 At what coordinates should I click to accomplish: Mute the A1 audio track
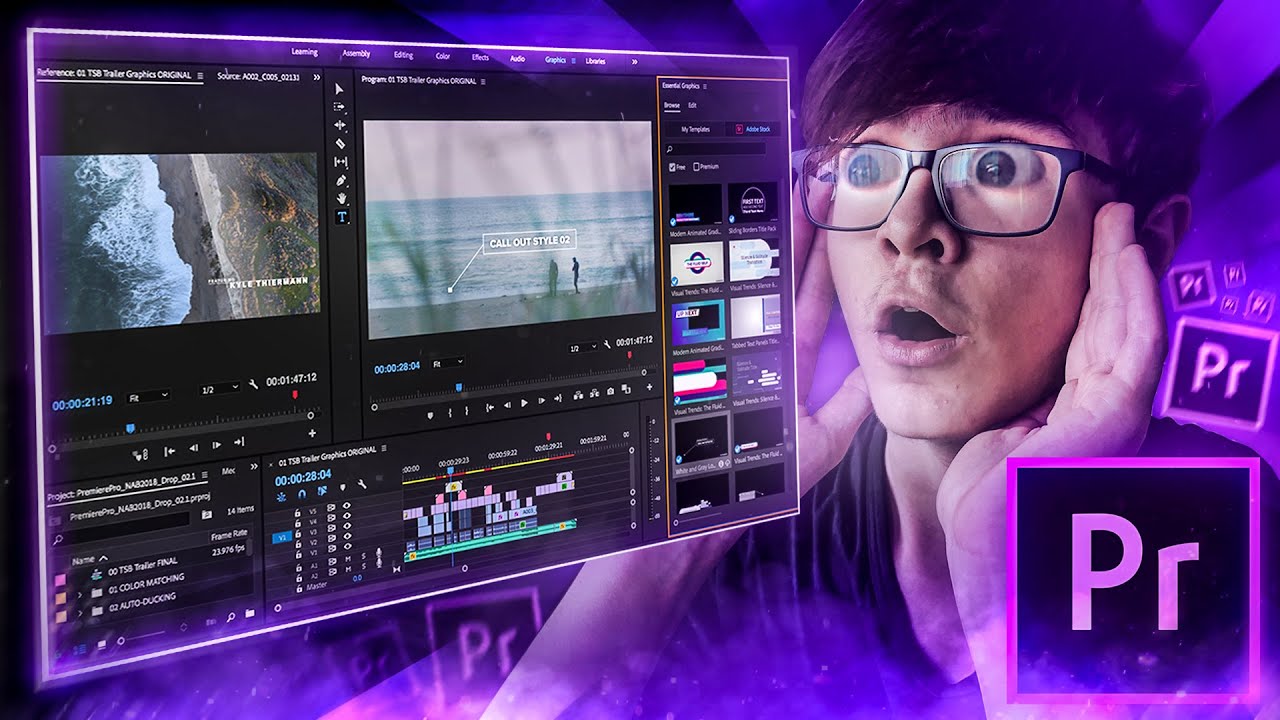pyautogui.click(x=348, y=559)
